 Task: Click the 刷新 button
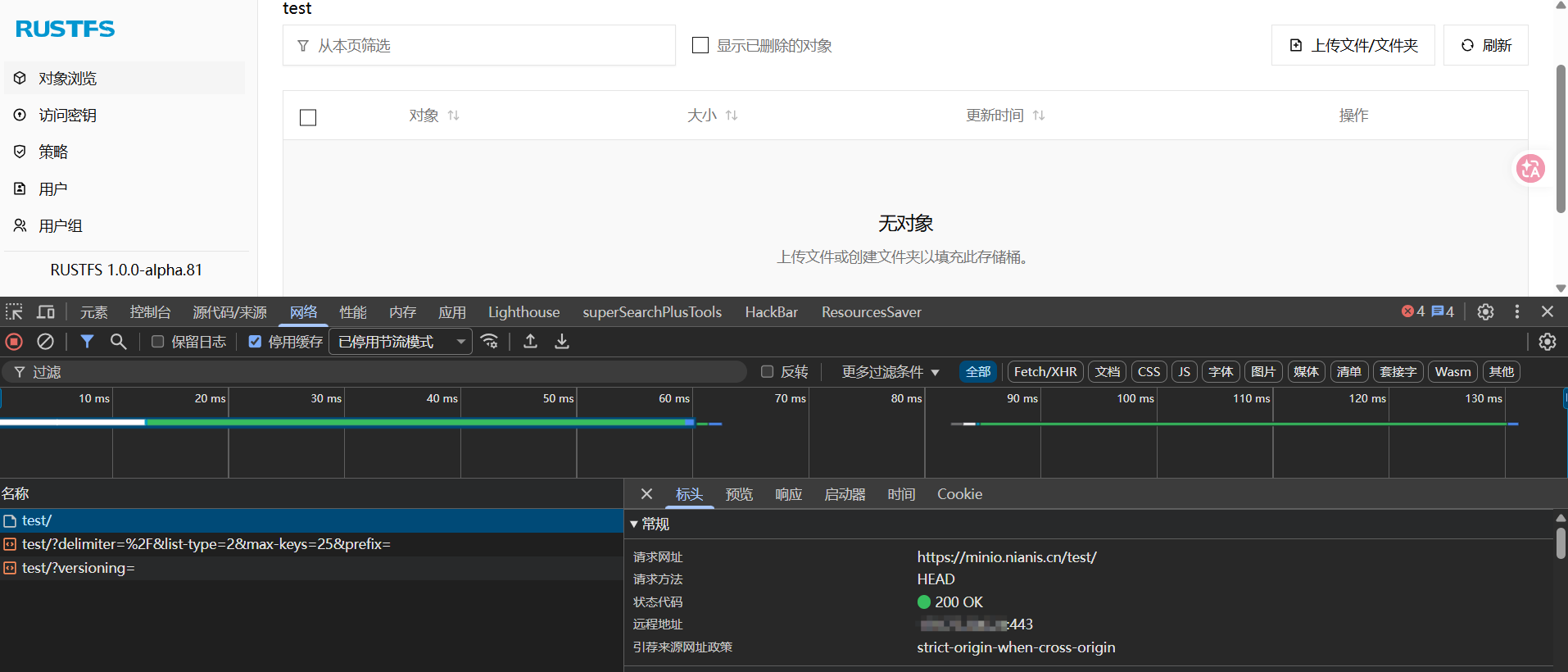(1485, 45)
